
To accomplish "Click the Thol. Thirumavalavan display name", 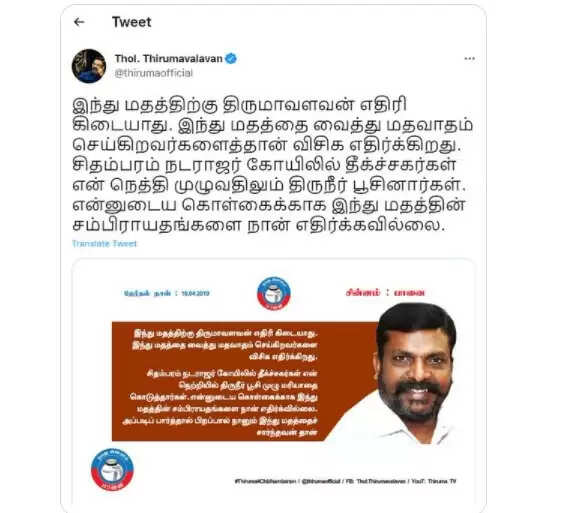I will point(168,59).
